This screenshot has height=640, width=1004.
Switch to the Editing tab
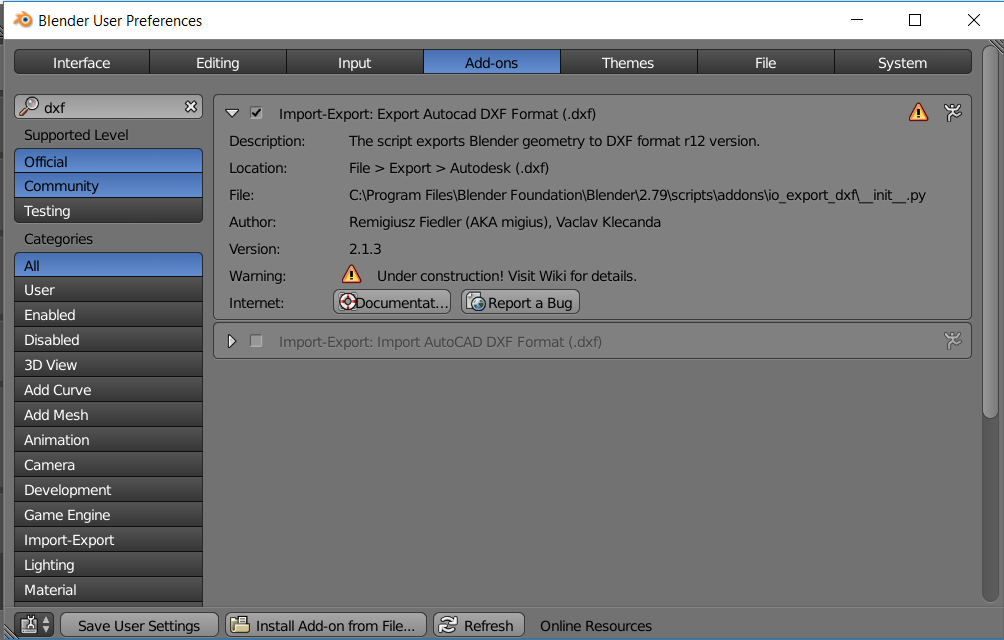(x=218, y=62)
